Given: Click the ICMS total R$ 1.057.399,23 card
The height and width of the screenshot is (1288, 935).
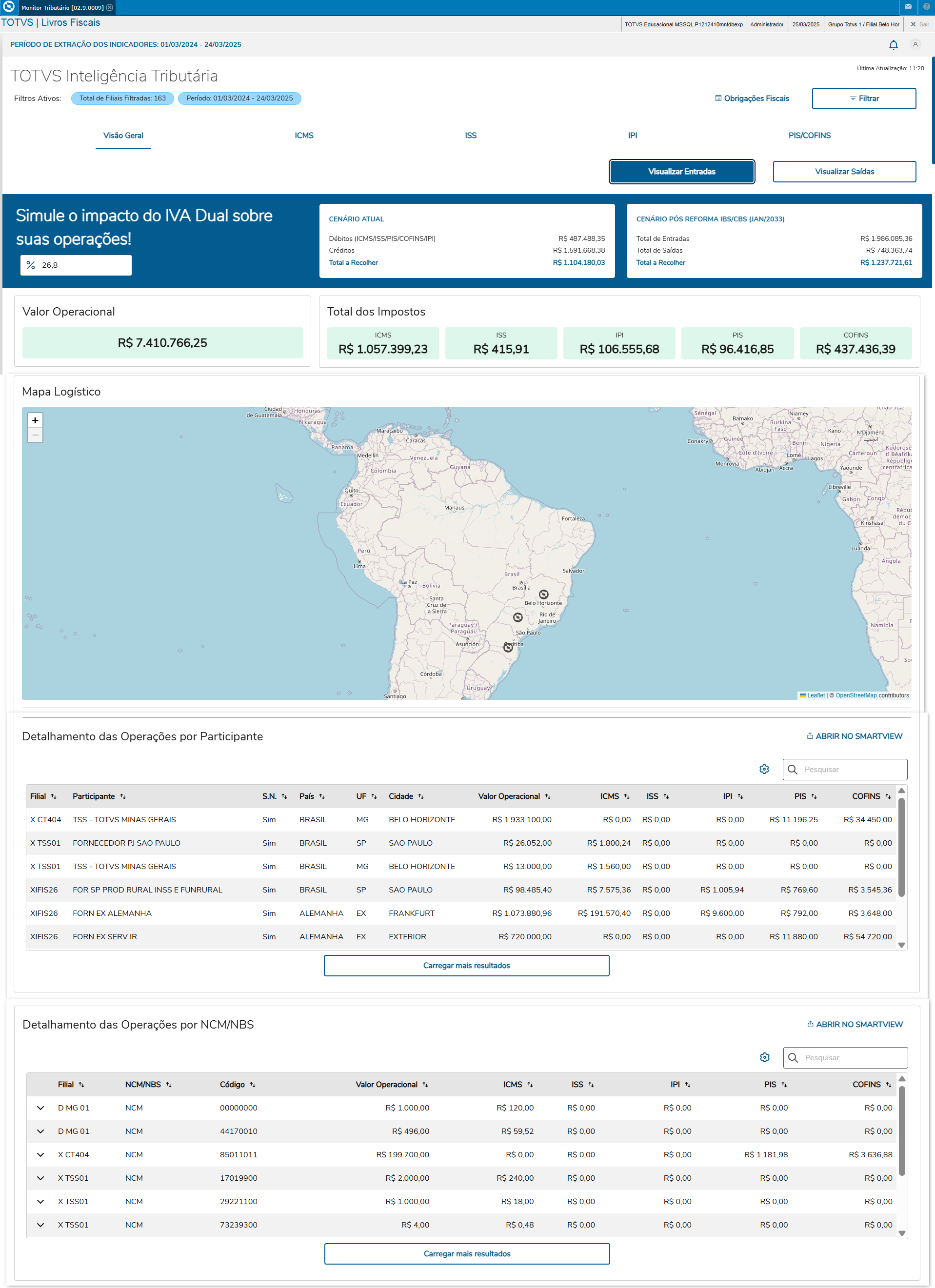Looking at the screenshot, I should click(383, 343).
